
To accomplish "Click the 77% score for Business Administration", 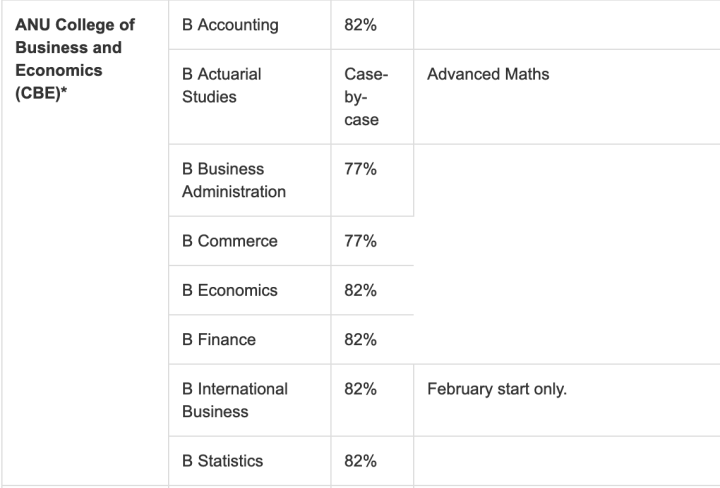I will (360, 169).
